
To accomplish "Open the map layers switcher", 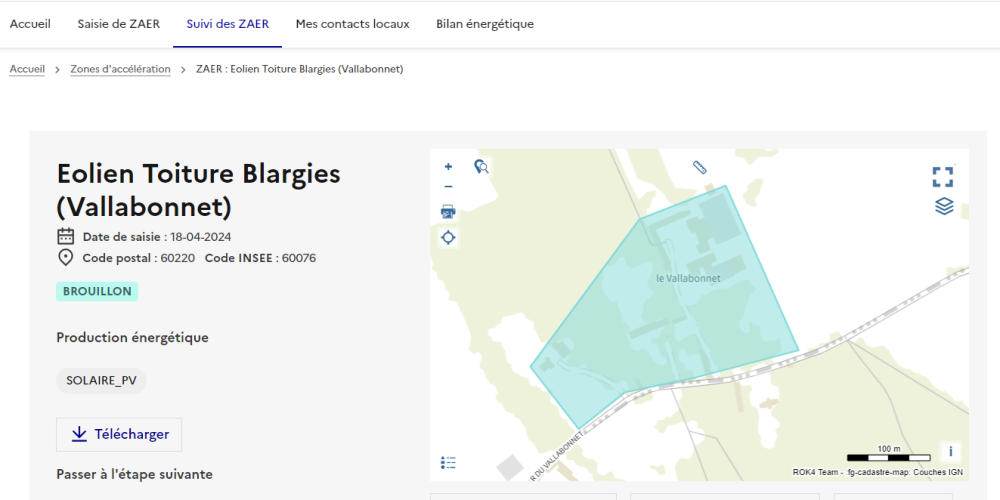I will [943, 206].
